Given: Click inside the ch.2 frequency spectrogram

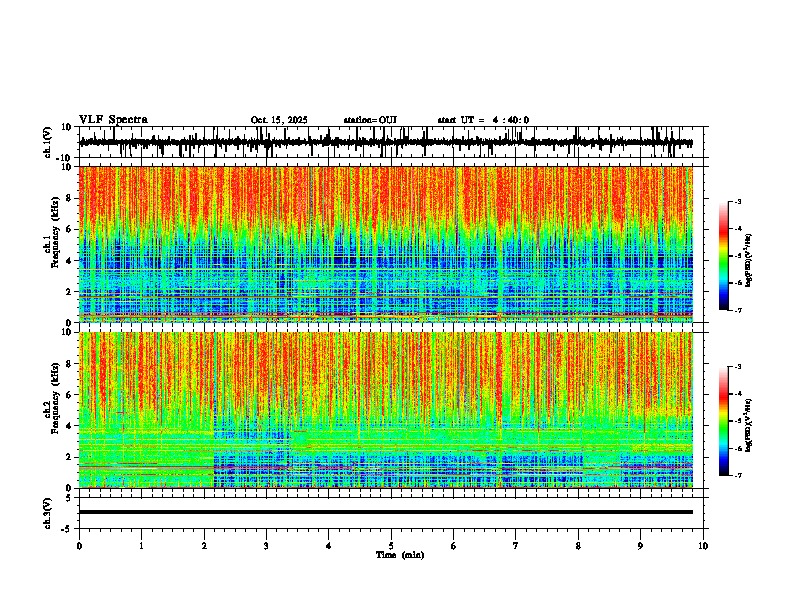Looking at the screenshot, I should tap(386, 410).
